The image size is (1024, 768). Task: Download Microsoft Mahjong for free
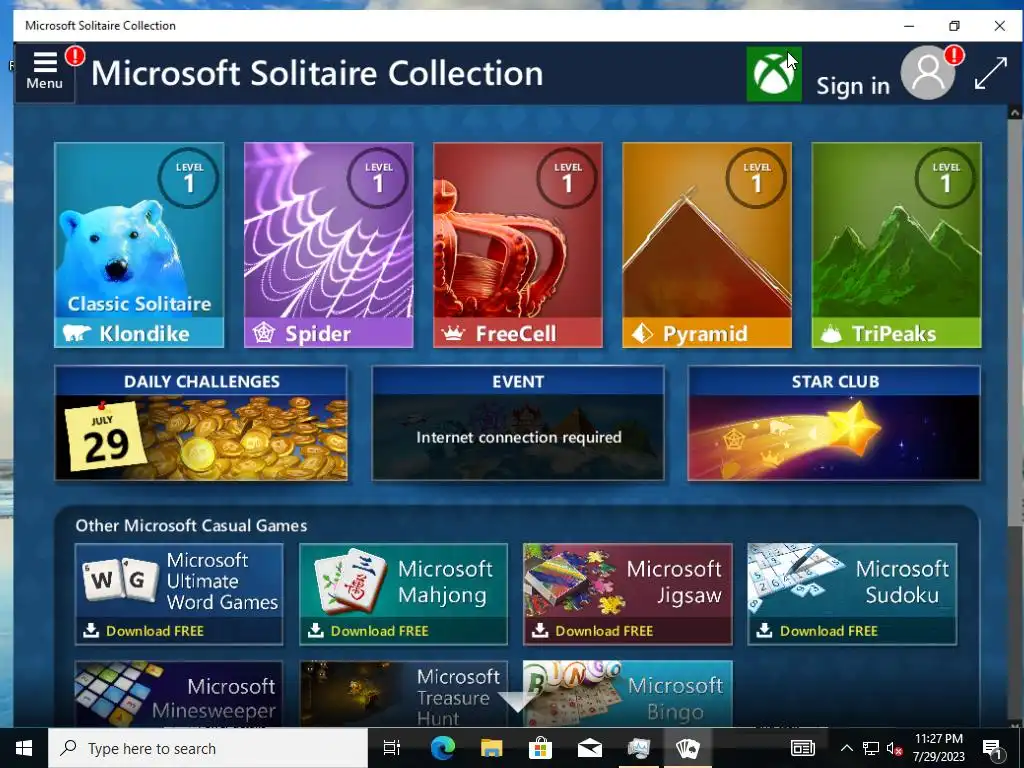[x=404, y=594]
